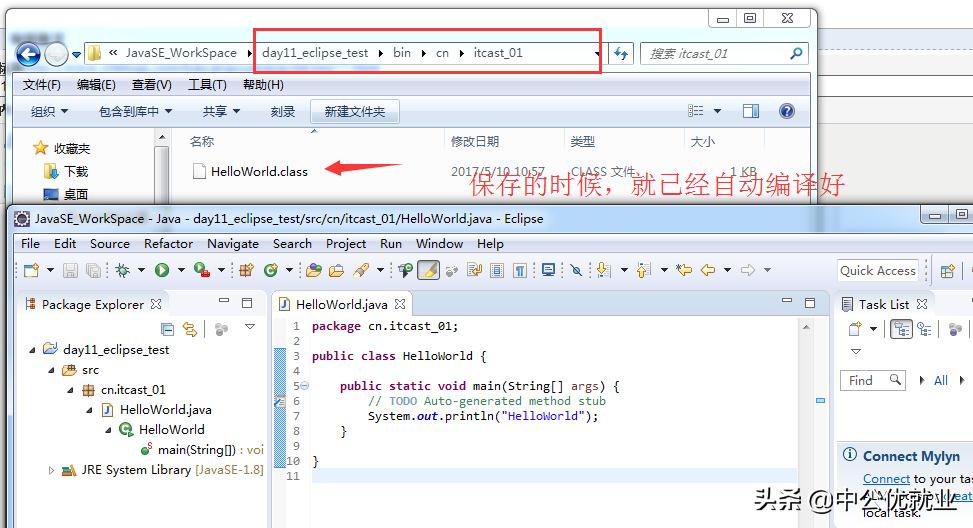Click Collapse All in Package Explorer
This screenshot has width=973, height=528.
point(167,329)
